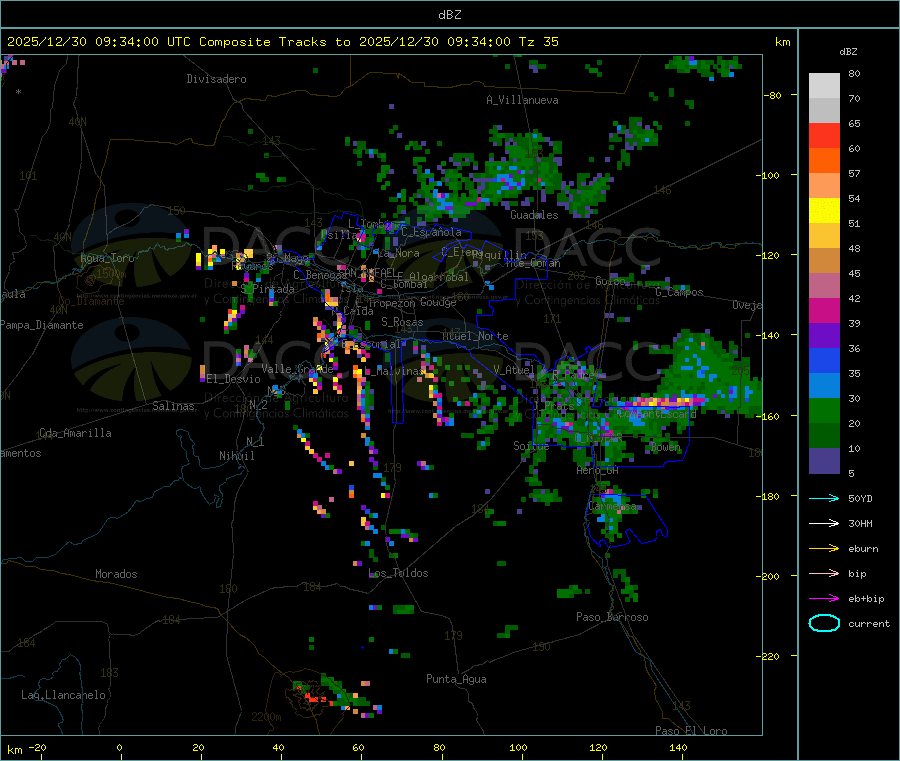The width and height of the screenshot is (900, 761).
Task: Click the eburn yellow arrow legend icon
Action: pos(824,548)
